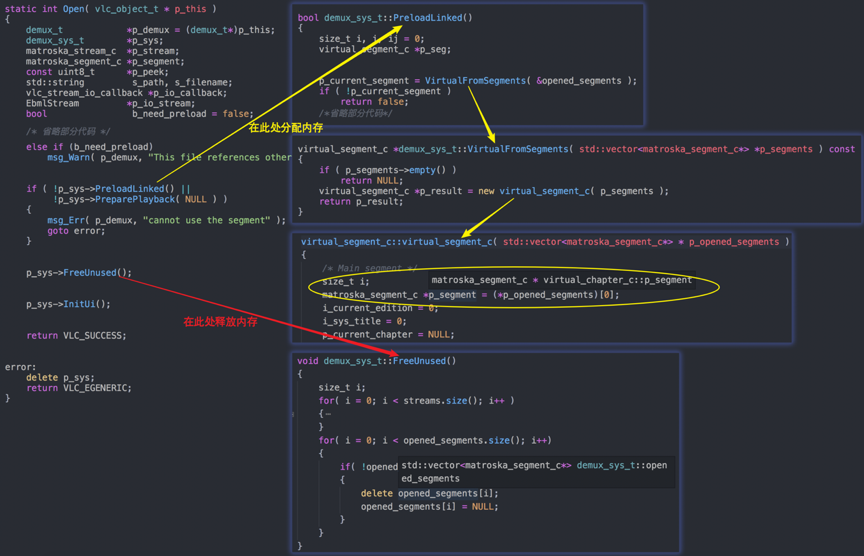
Task: Click the 'i_sys_title = 0;' line
Action: click(364, 321)
